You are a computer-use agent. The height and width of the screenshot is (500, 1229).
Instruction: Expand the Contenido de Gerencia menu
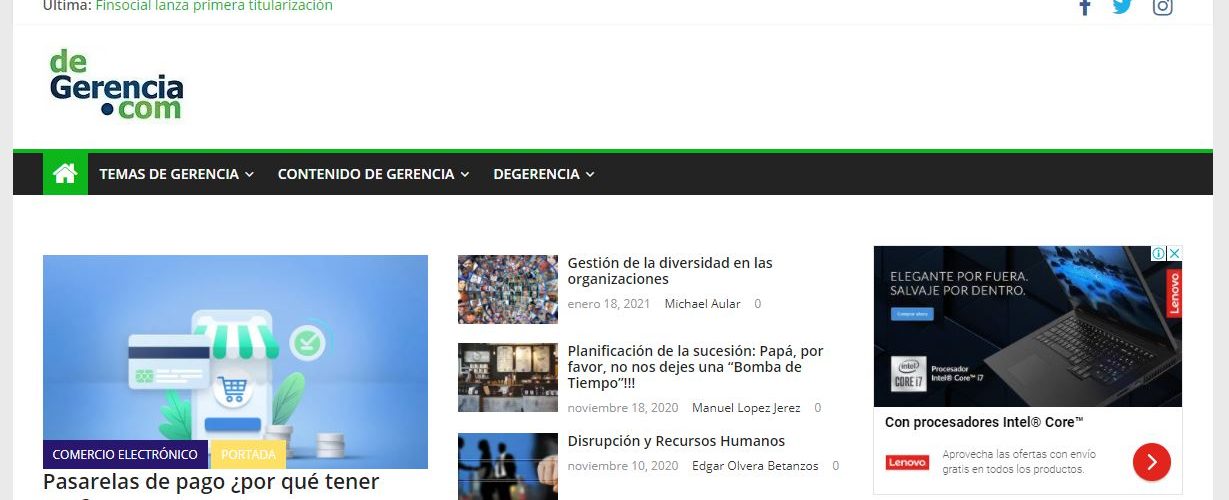click(373, 174)
